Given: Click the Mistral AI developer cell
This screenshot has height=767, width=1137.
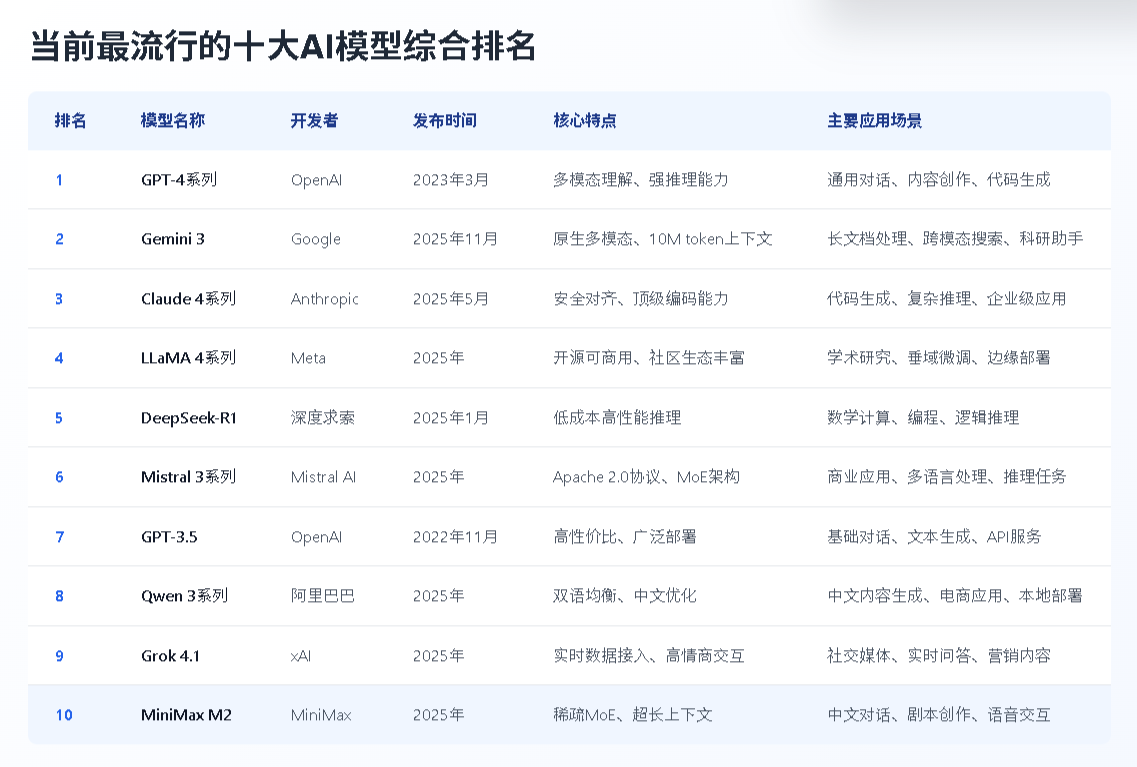Looking at the screenshot, I should click(x=323, y=477).
